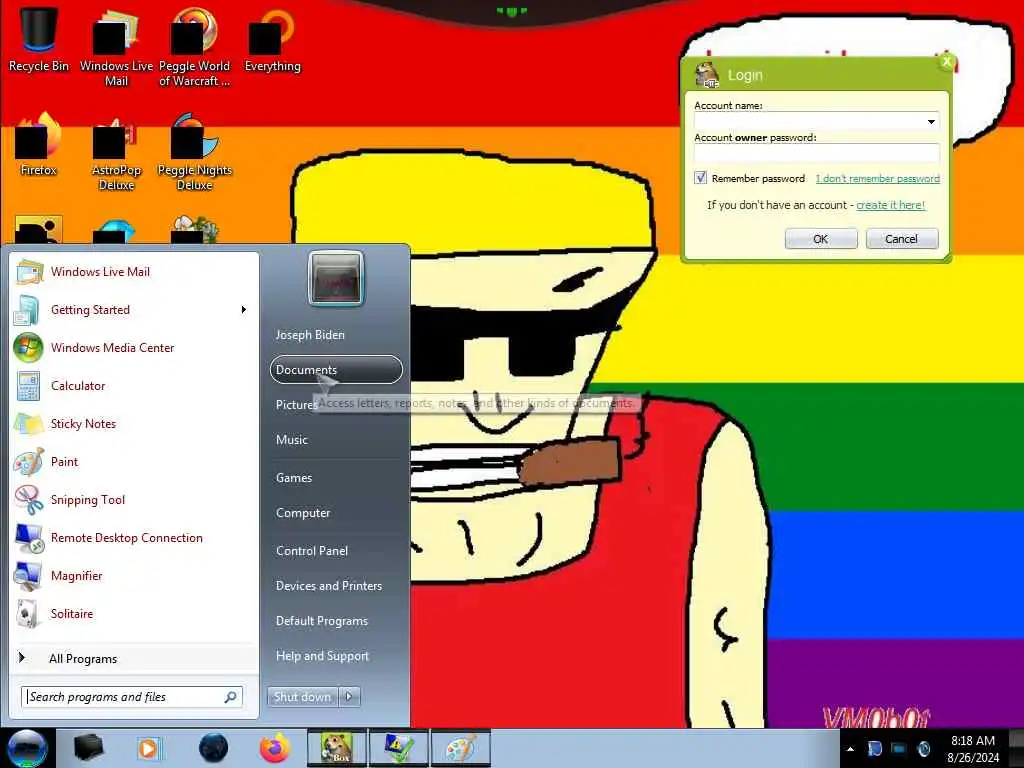Select AstroPop Deluxe desktop icon
The height and width of the screenshot is (768, 1024).
116,152
